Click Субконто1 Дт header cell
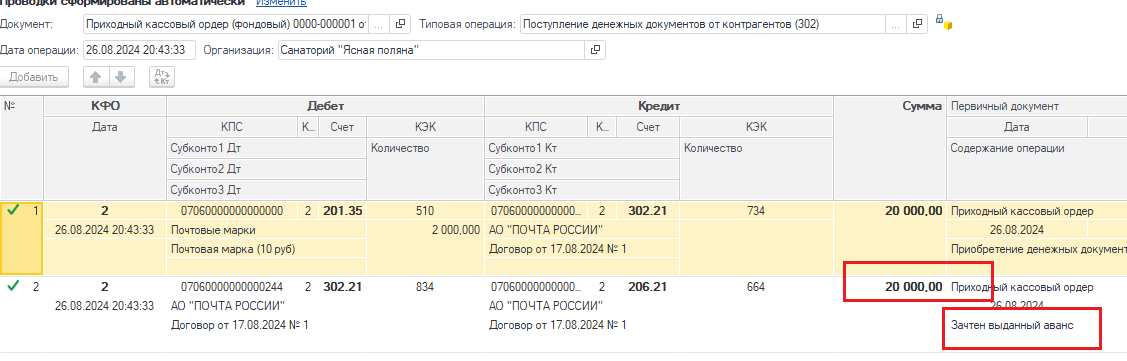Image resolution: width=1127 pixels, height=361 pixels. (x=267, y=148)
